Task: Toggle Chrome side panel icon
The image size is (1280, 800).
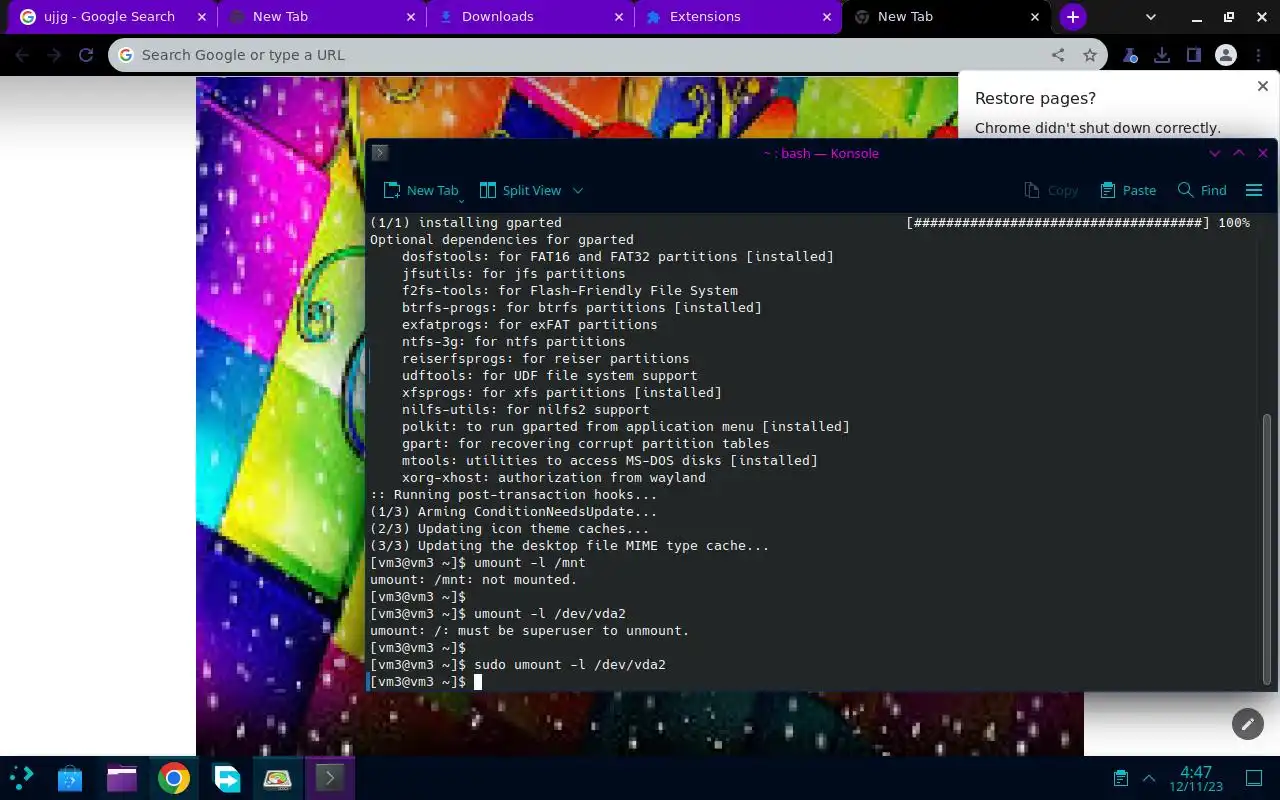Action: click(x=1194, y=55)
